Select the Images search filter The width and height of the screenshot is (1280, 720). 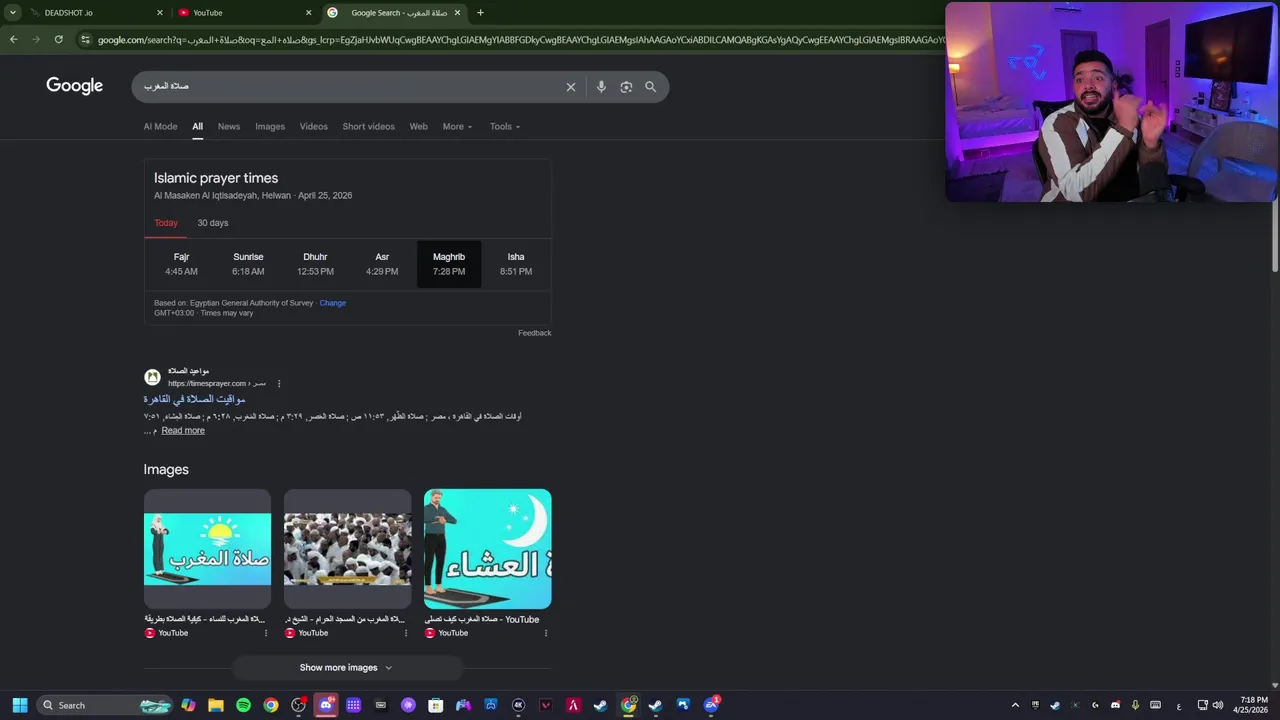tap(270, 127)
